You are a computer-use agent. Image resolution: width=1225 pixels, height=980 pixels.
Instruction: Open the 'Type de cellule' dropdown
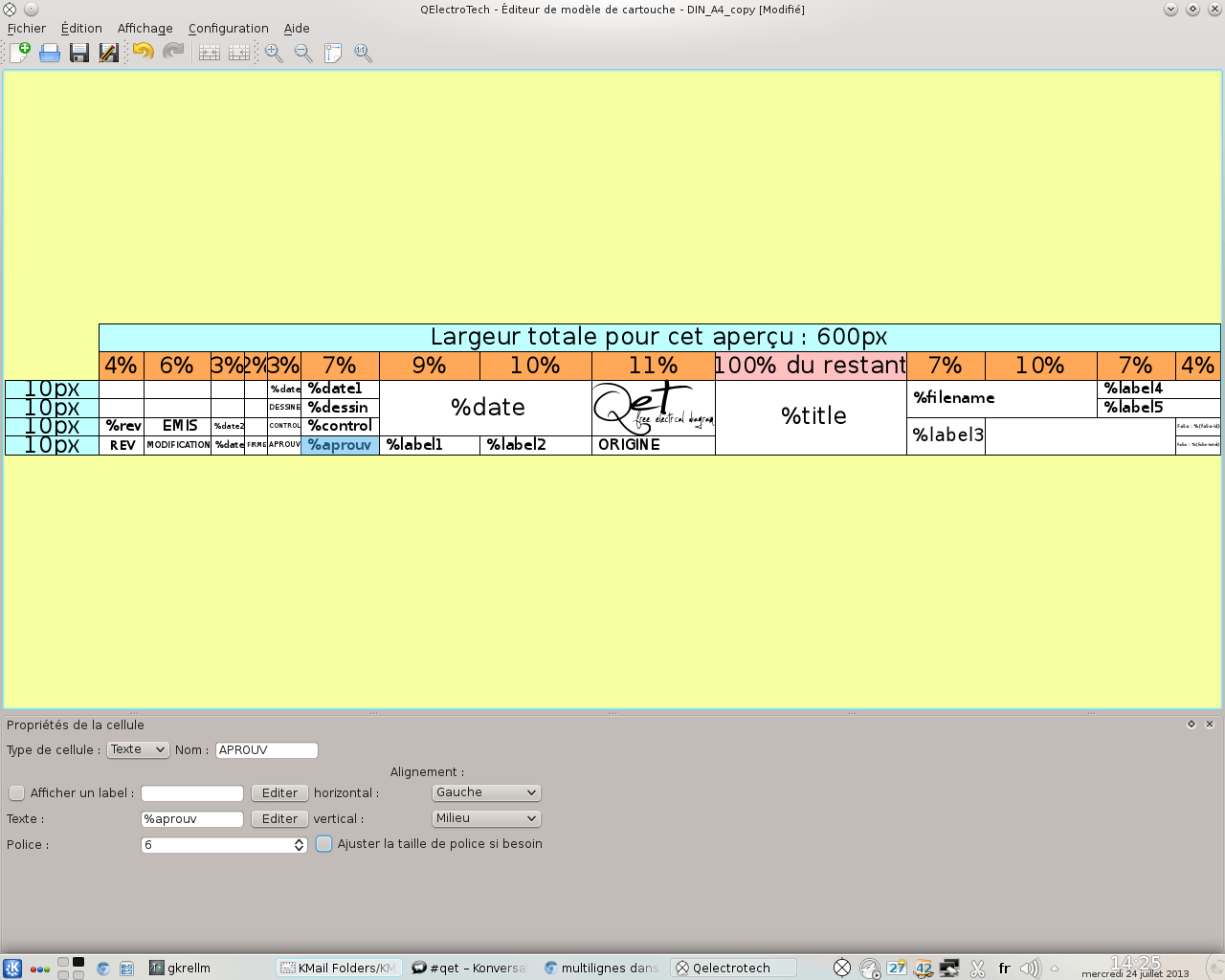pyautogui.click(x=138, y=749)
